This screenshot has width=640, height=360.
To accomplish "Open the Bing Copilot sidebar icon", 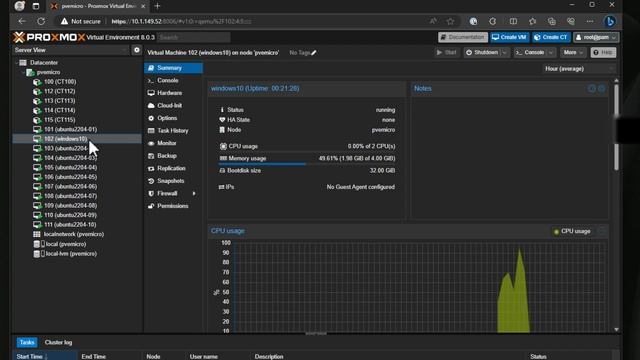I will [x=610, y=21].
